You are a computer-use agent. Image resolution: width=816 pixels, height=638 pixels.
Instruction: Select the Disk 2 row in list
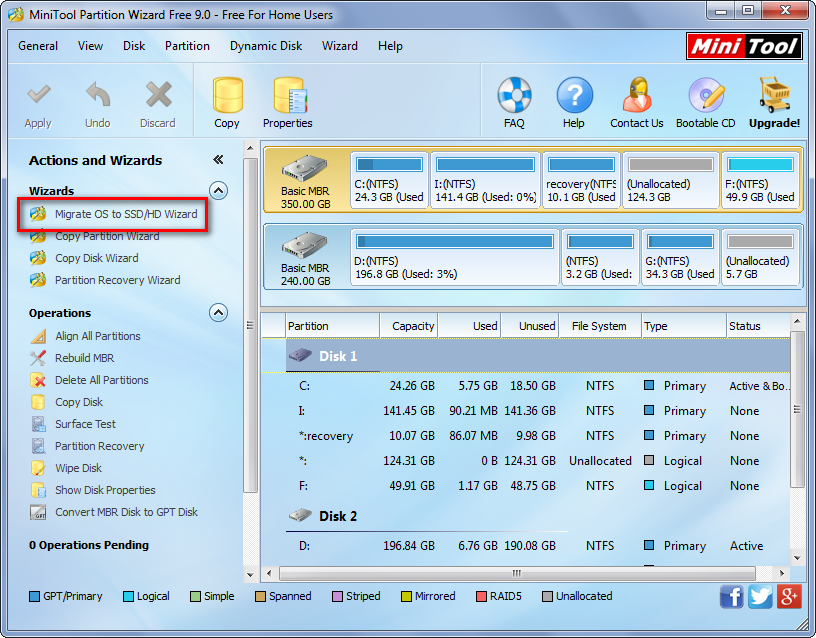click(526, 516)
